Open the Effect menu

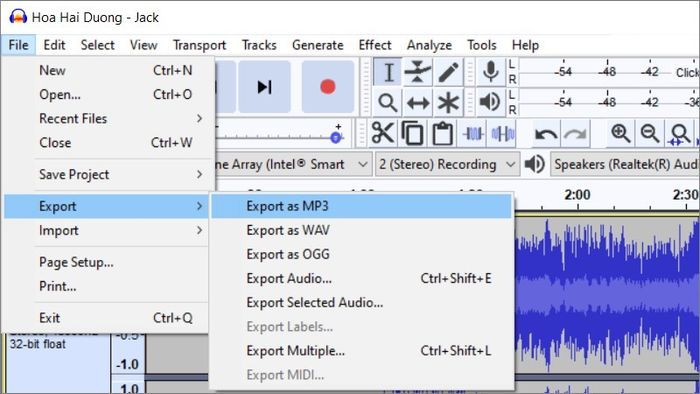[375, 45]
